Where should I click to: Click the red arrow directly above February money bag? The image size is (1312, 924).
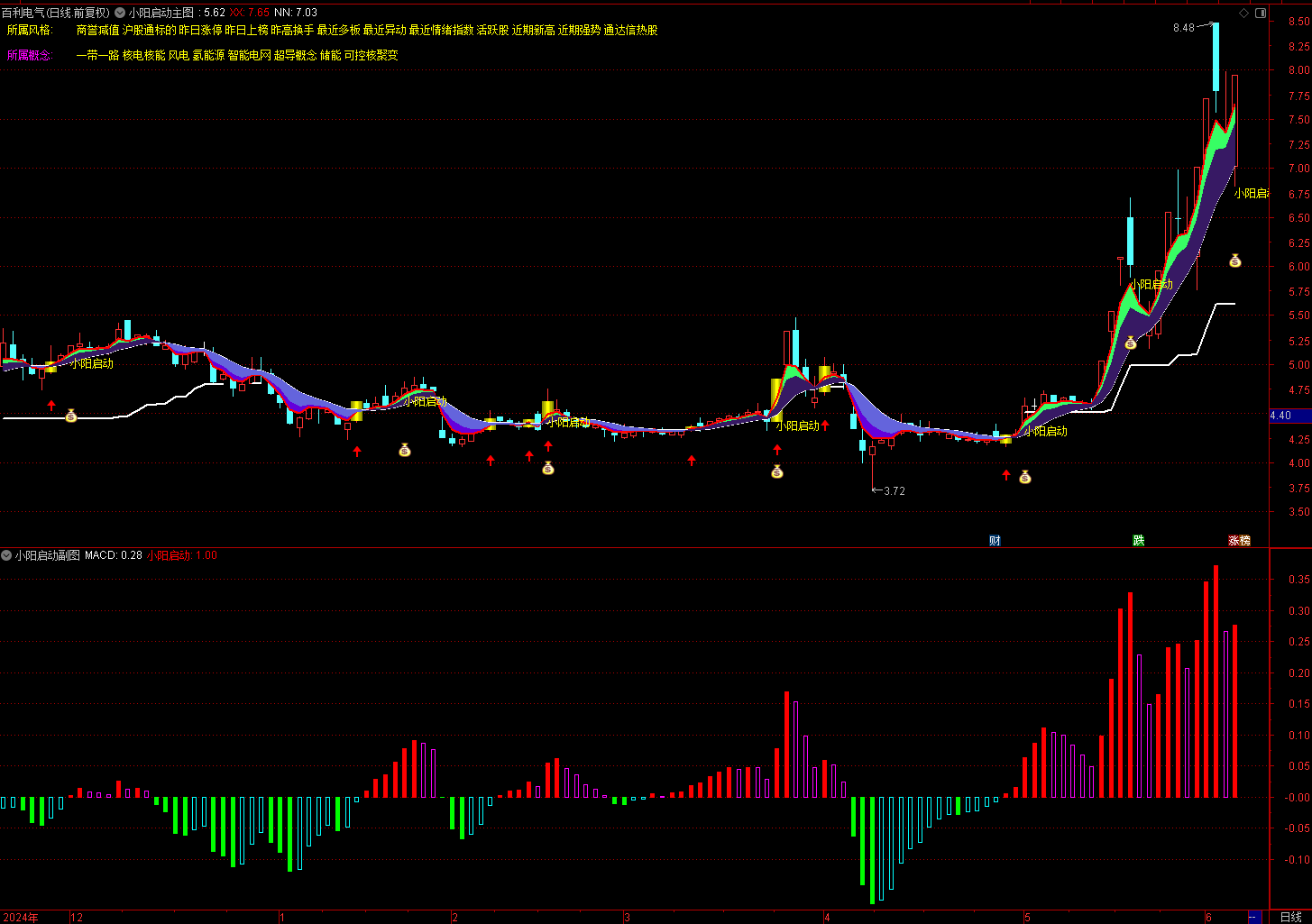coord(548,446)
